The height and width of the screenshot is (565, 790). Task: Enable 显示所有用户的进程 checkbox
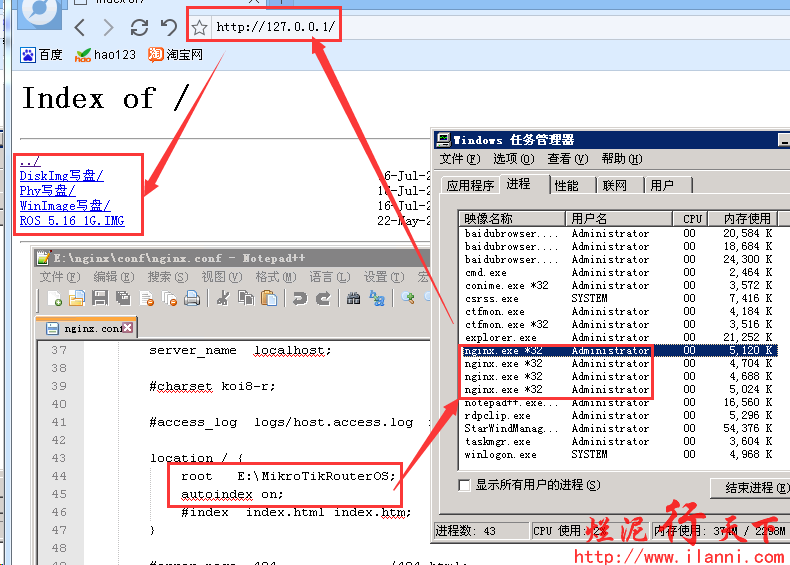tap(464, 485)
